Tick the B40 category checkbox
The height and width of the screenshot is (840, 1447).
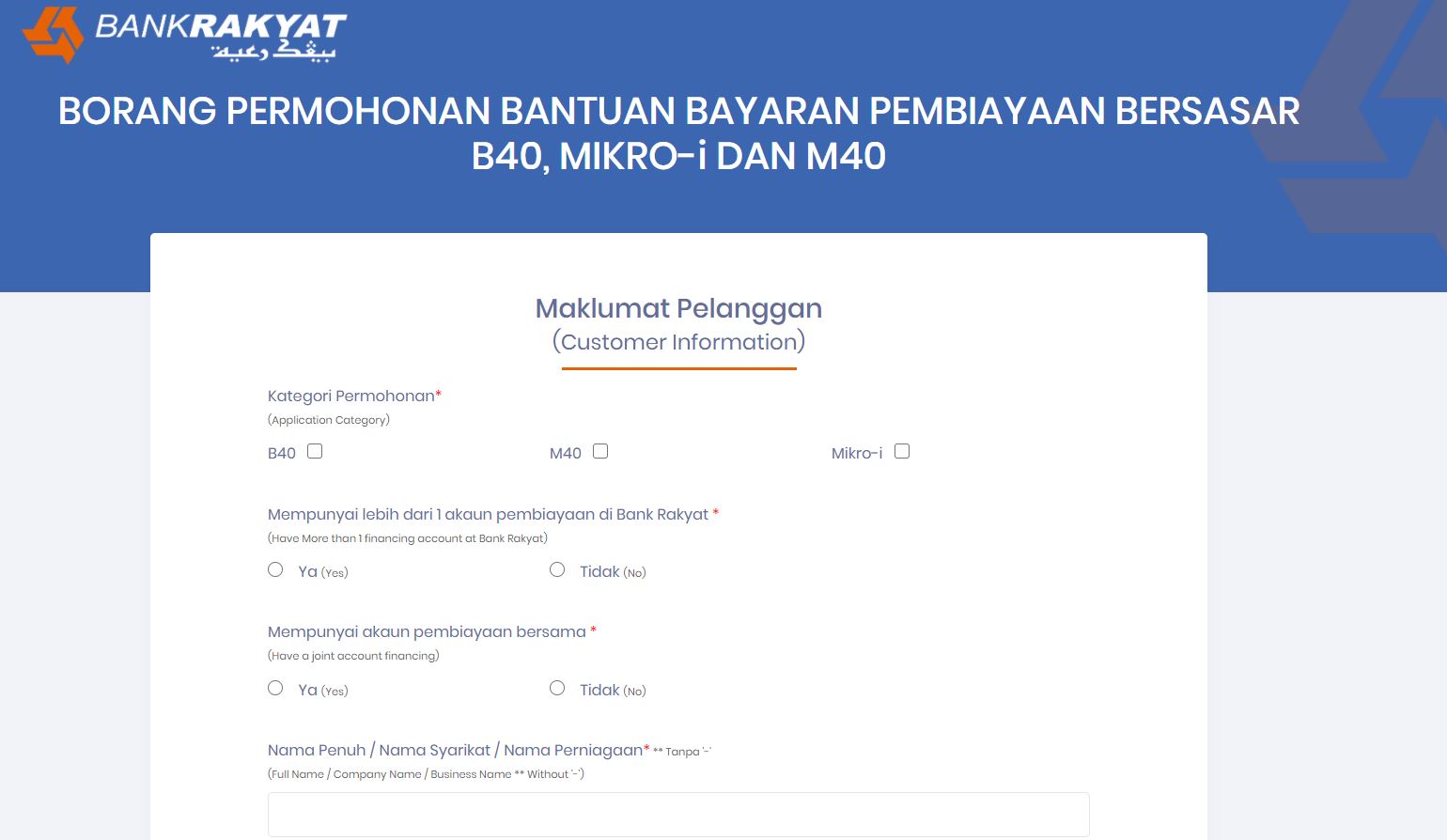315,451
